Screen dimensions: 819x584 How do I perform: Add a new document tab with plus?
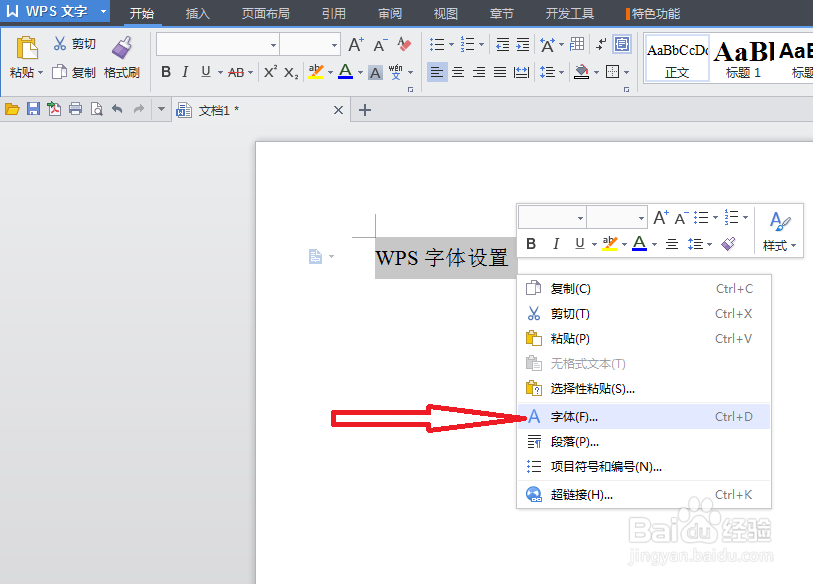(x=365, y=110)
